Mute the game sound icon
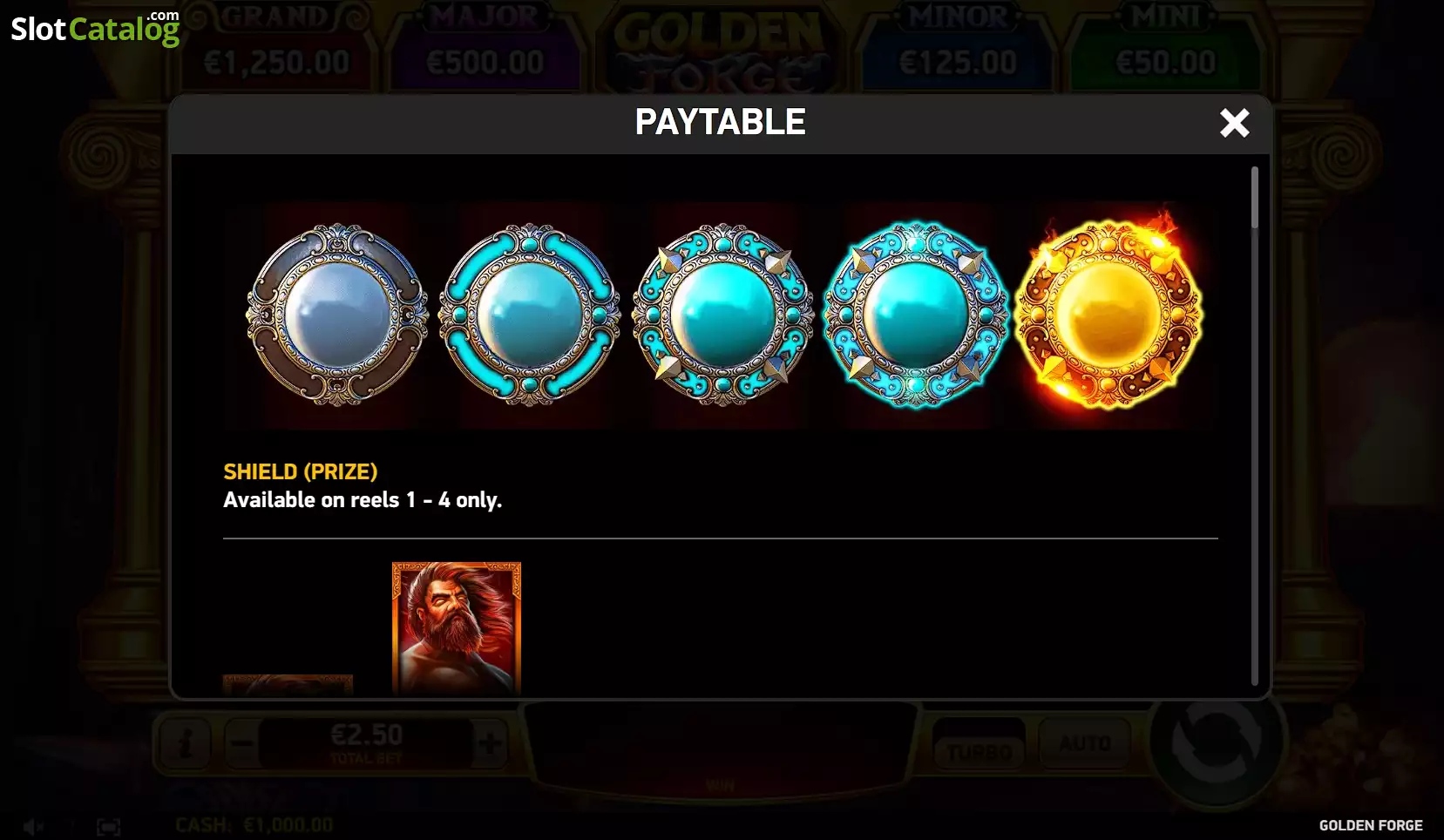Image resolution: width=1444 pixels, height=840 pixels. coord(34,826)
